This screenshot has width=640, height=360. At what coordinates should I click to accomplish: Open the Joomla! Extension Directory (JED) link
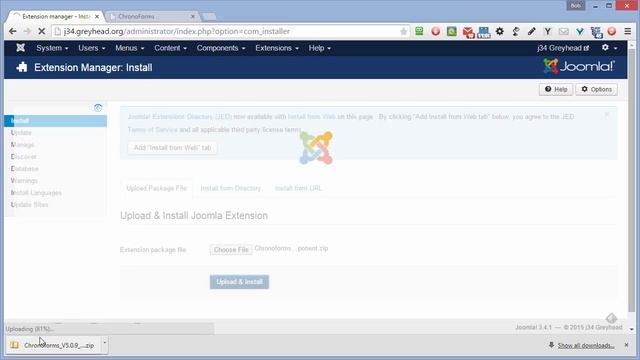[x=180, y=117]
